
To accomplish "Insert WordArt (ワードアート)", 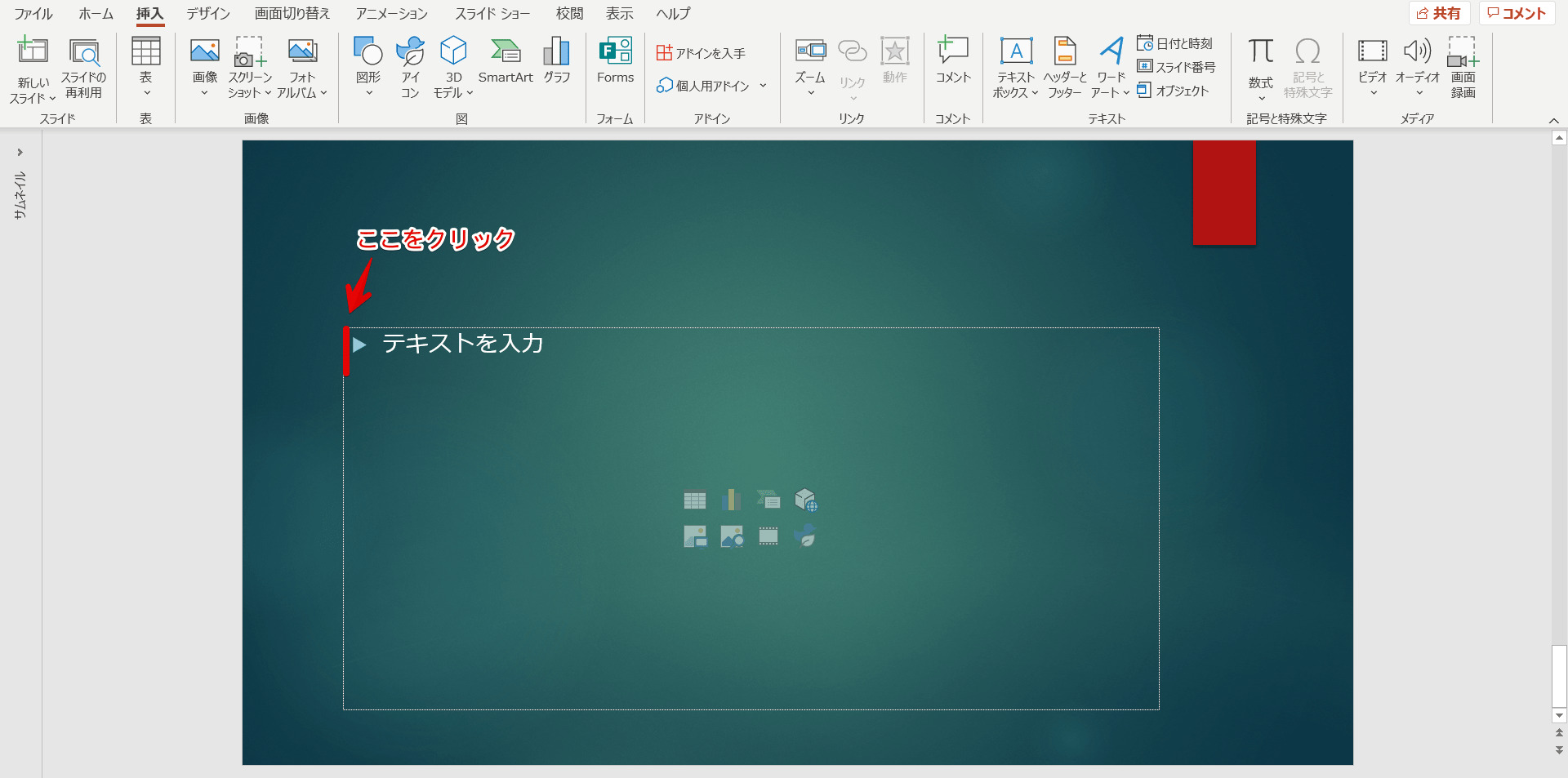I will coord(1111,69).
